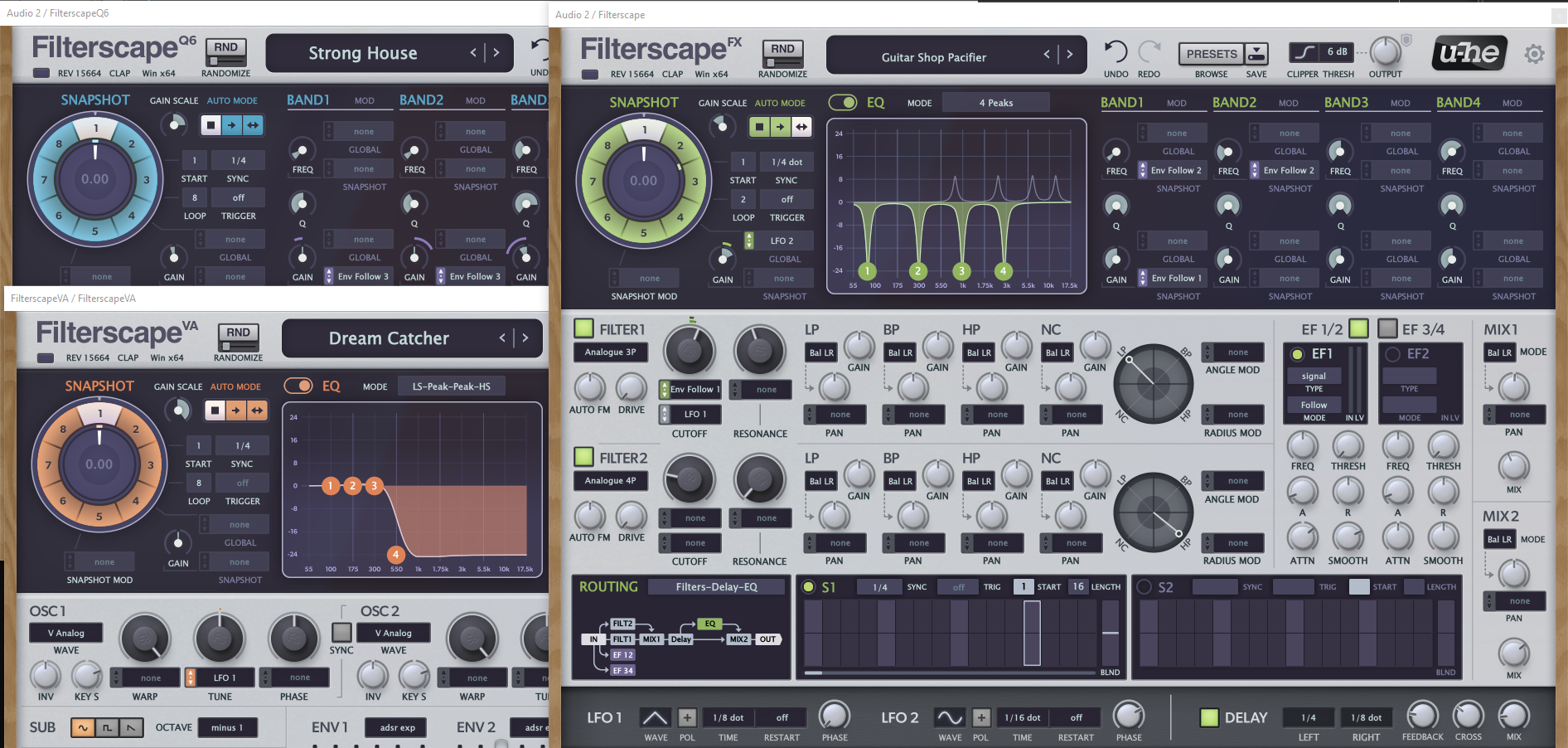Open settings gear in Filterscape FX
The image size is (1568, 748).
[1534, 54]
